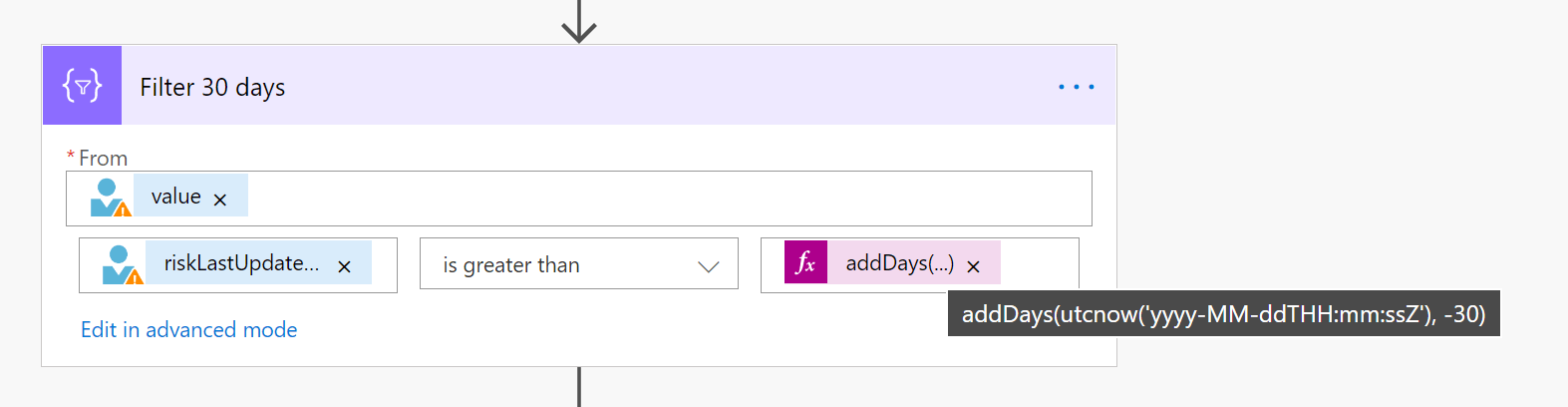Remove the value token from From field
The image size is (1568, 407).
point(220,200)
